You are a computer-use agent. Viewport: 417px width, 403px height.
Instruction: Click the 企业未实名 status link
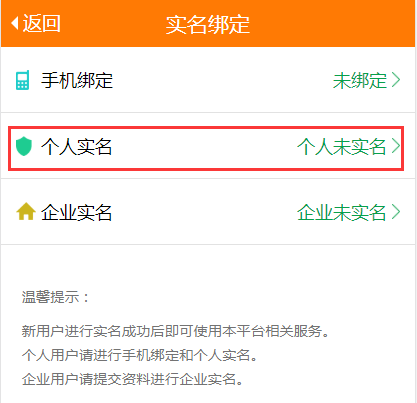coord(342,212)
